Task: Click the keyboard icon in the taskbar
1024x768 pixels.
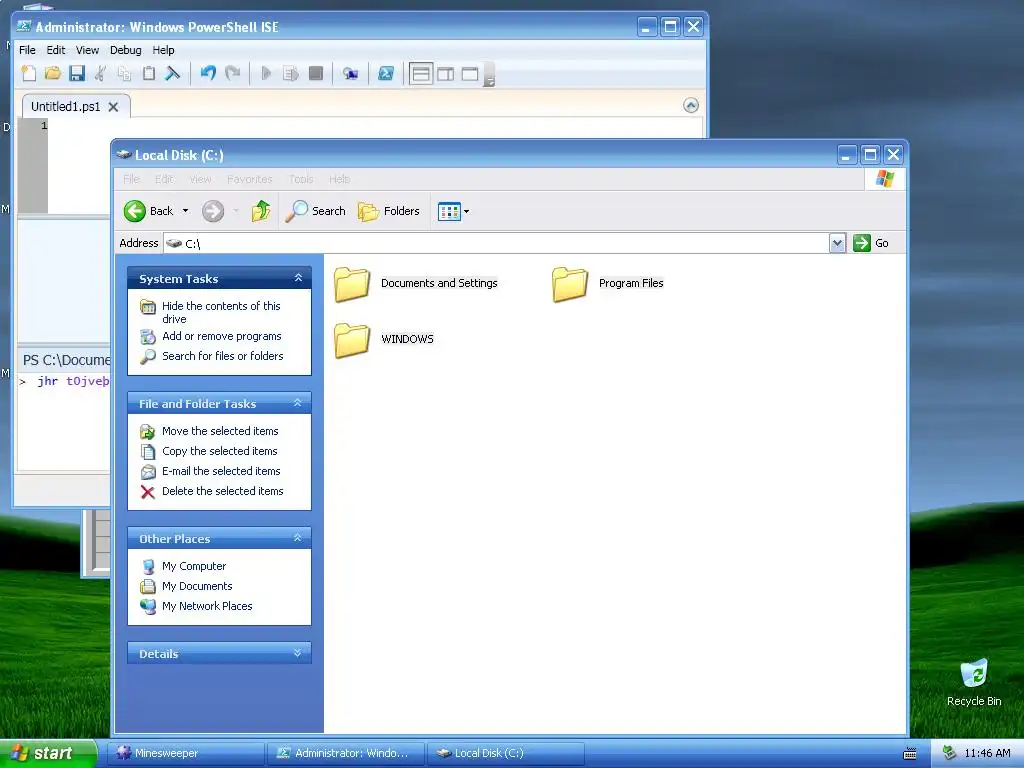Action: [910, 754]
